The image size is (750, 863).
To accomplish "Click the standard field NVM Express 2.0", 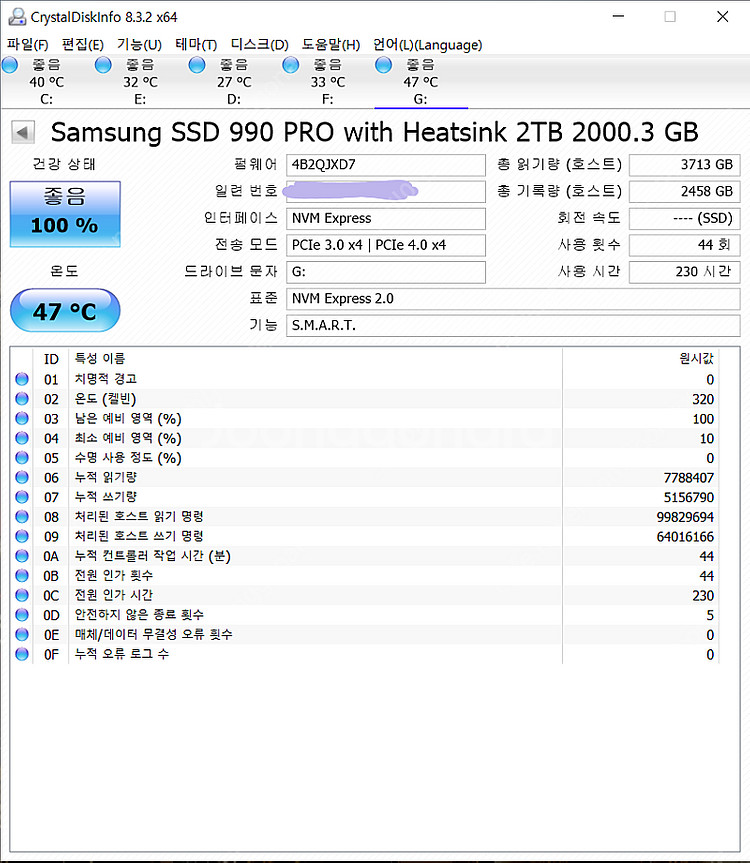I will point(513,299).
